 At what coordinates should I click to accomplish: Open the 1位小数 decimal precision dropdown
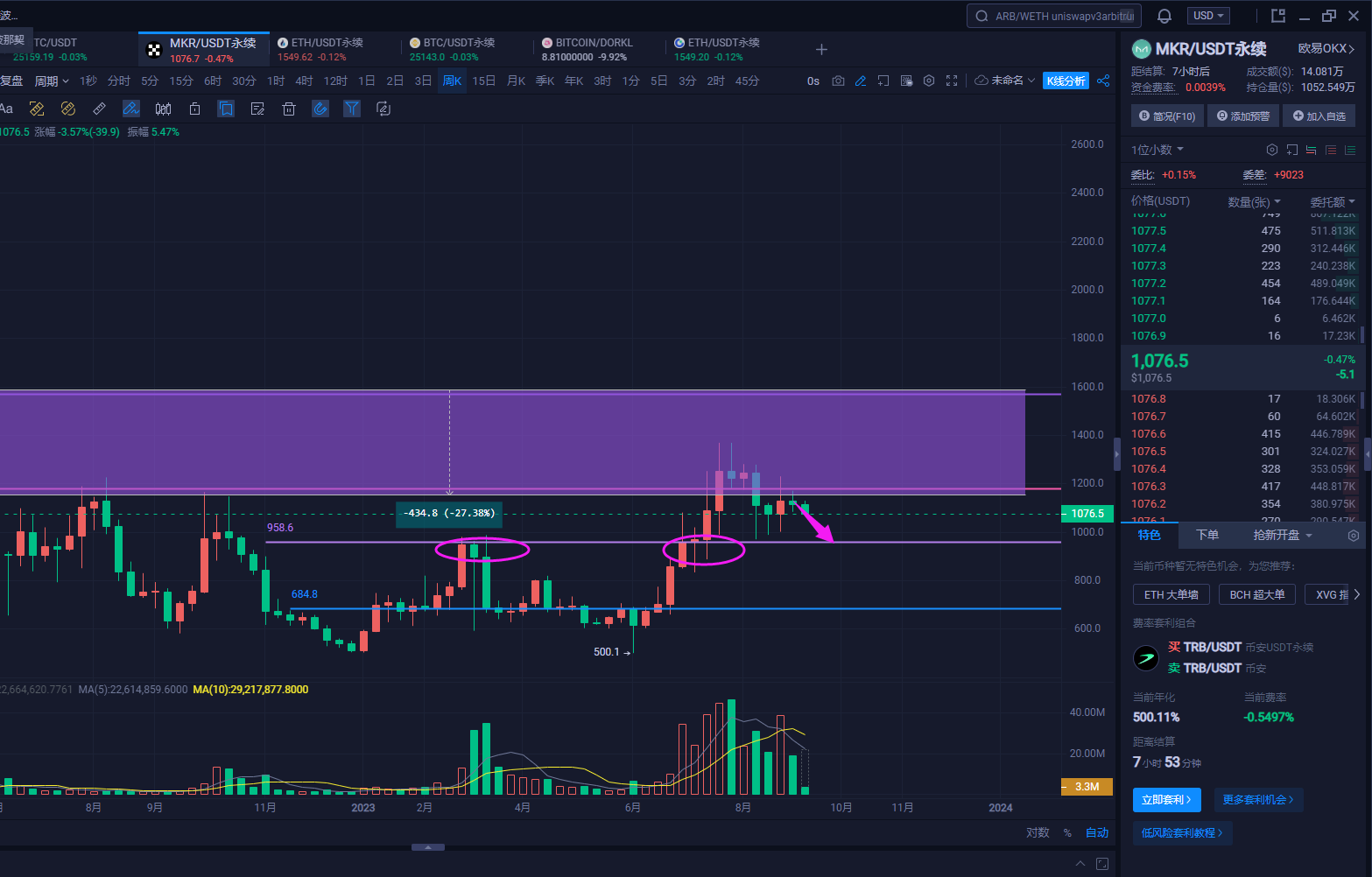[x=1157, y=150]
